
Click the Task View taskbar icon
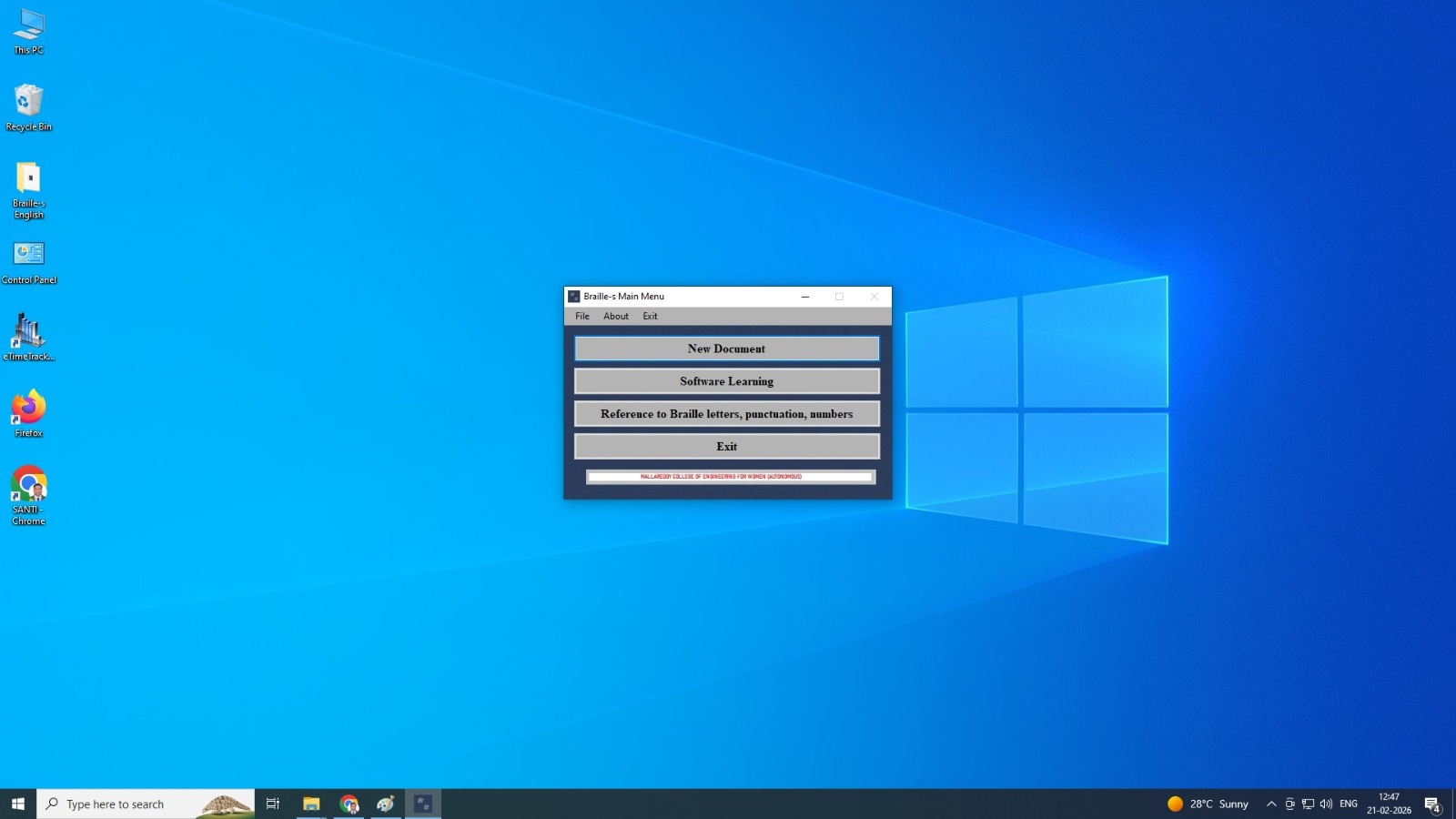(273, 804)
